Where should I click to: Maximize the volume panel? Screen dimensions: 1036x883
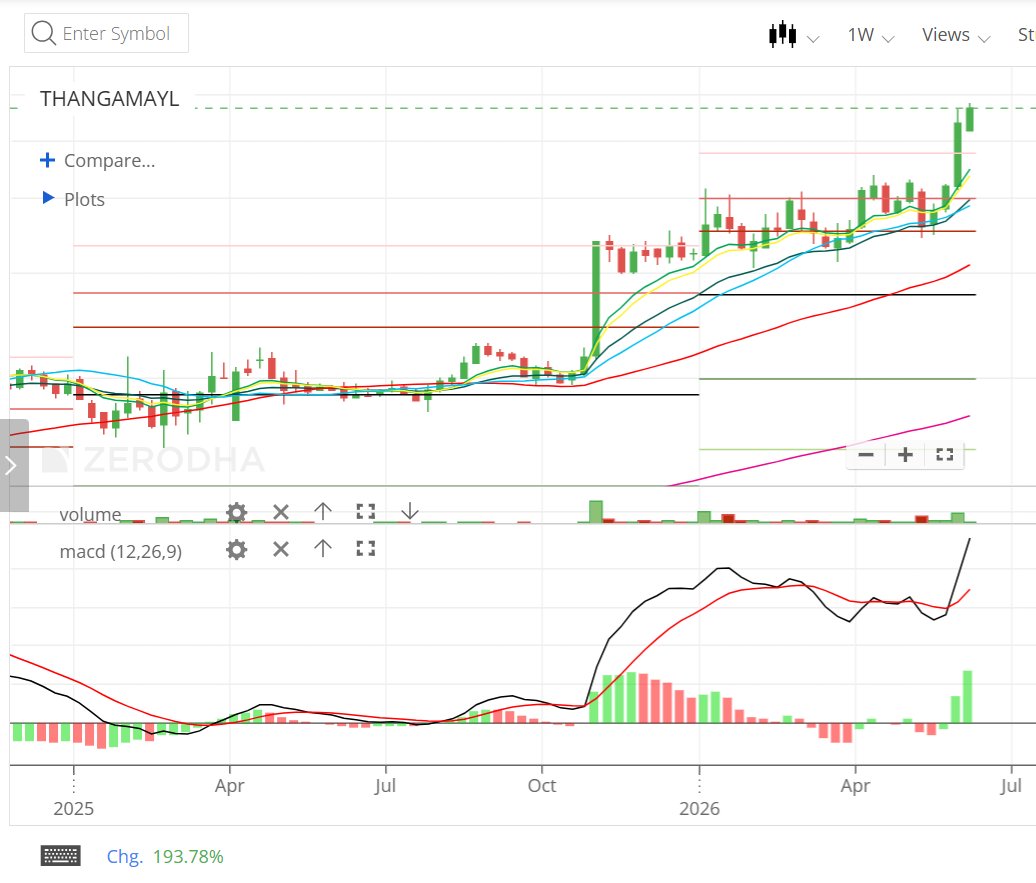tap(365, 511)
